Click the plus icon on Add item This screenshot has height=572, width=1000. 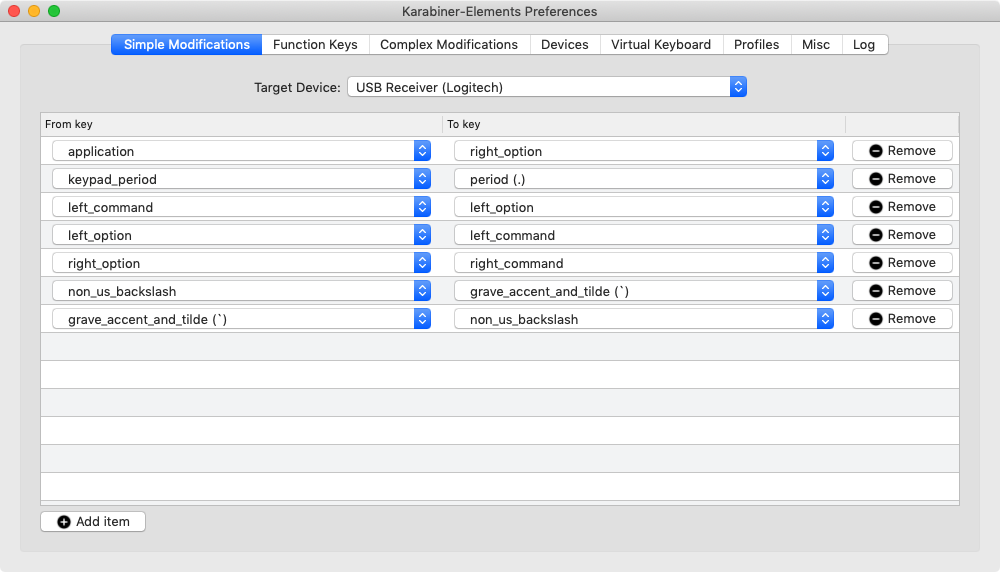pos(64,522)
